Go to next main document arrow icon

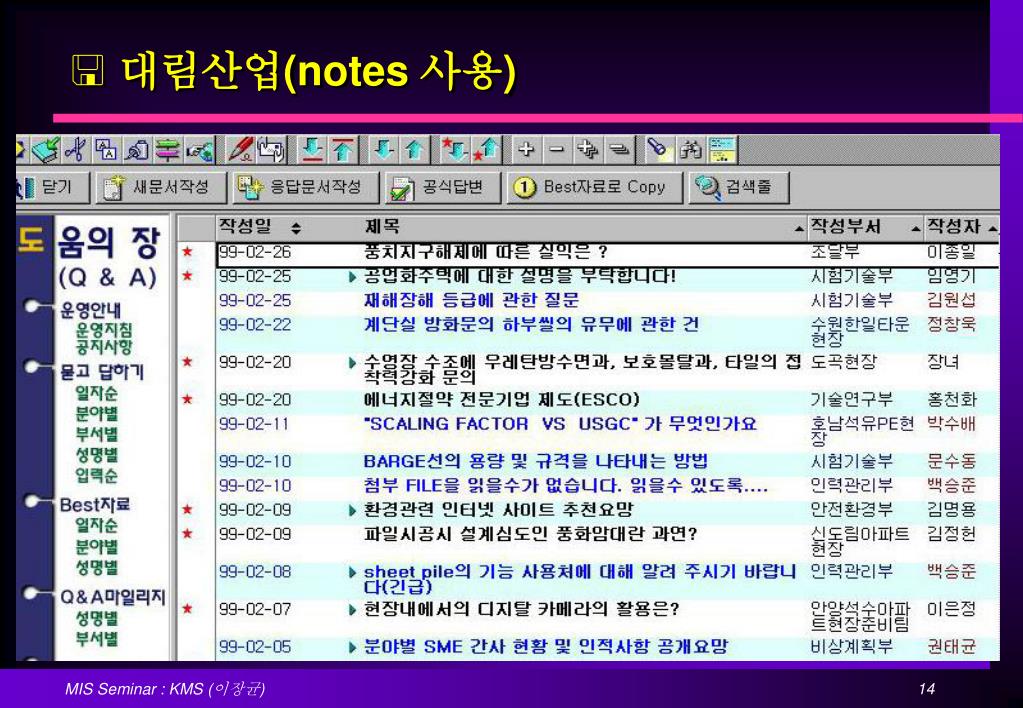pyautogui.click(x=313, y=150)
